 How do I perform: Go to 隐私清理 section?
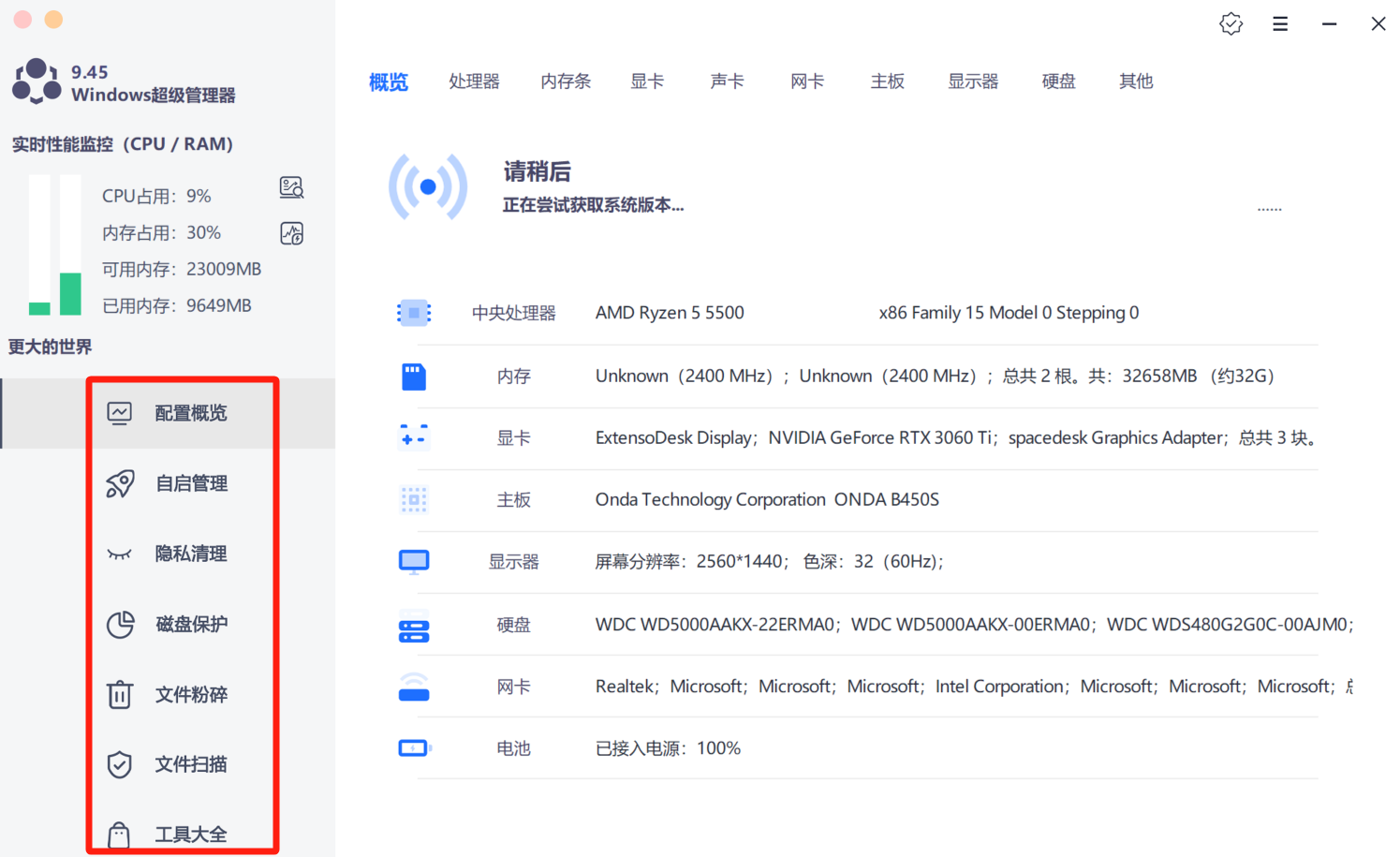(x=168, y=554)
